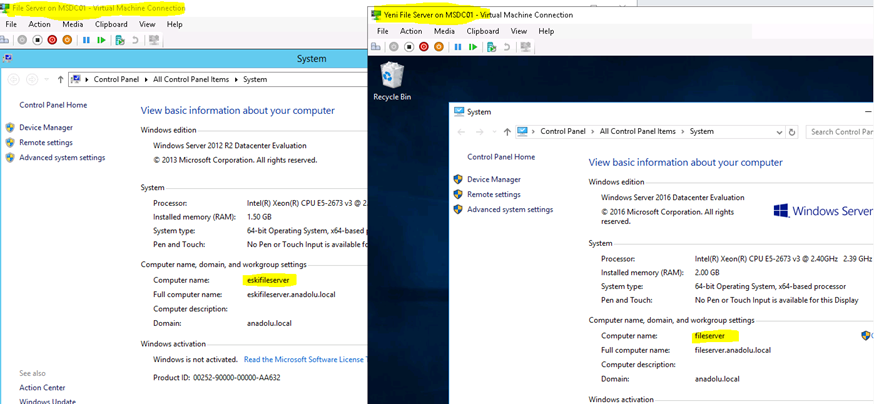Open Clipboard menu in File Server window

pyautogui.click(x=111, y=25)
